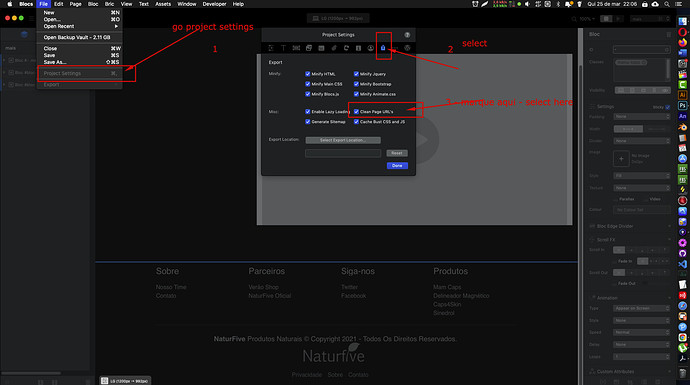Open Firefox from the Dock
The height and width of the screenshot is (385, 690).
[683, 42]
